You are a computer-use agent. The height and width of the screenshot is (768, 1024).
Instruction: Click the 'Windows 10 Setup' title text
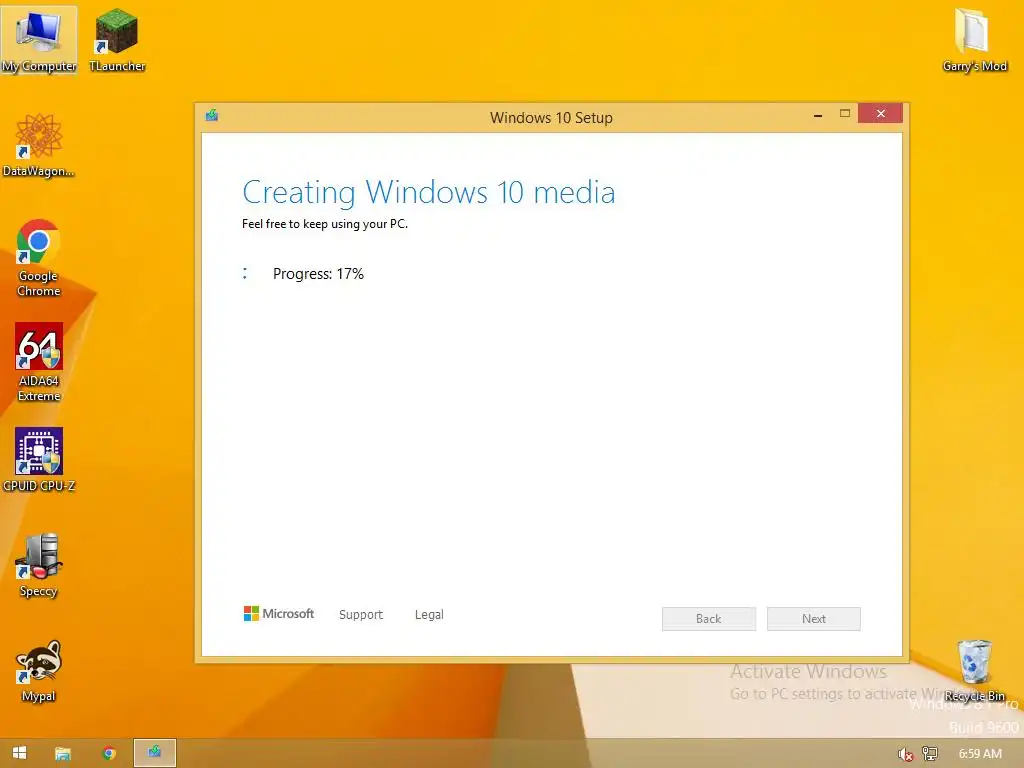551,118
